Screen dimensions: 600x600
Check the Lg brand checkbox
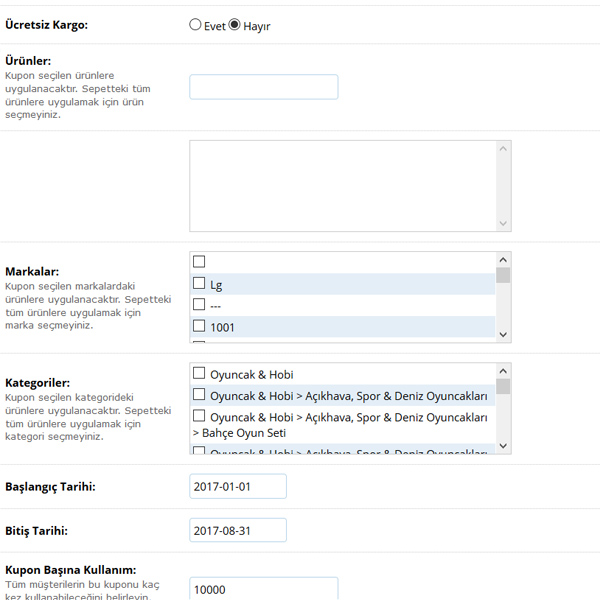(x=199, y=284)
